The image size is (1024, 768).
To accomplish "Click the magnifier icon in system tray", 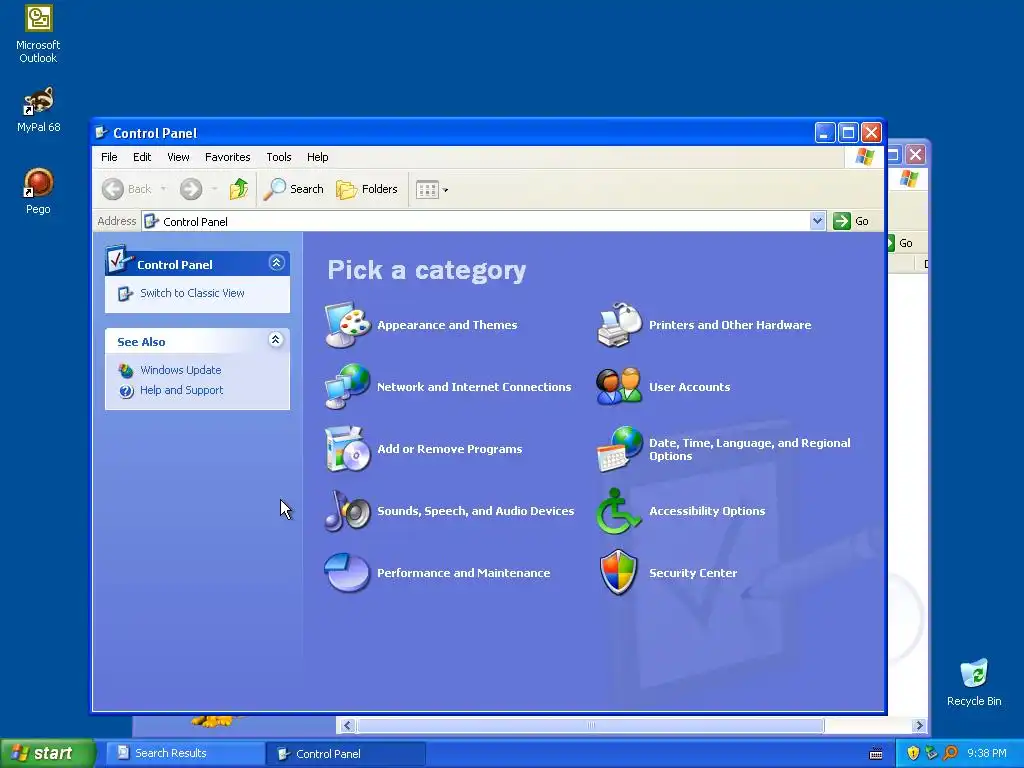I will [950, 753].
